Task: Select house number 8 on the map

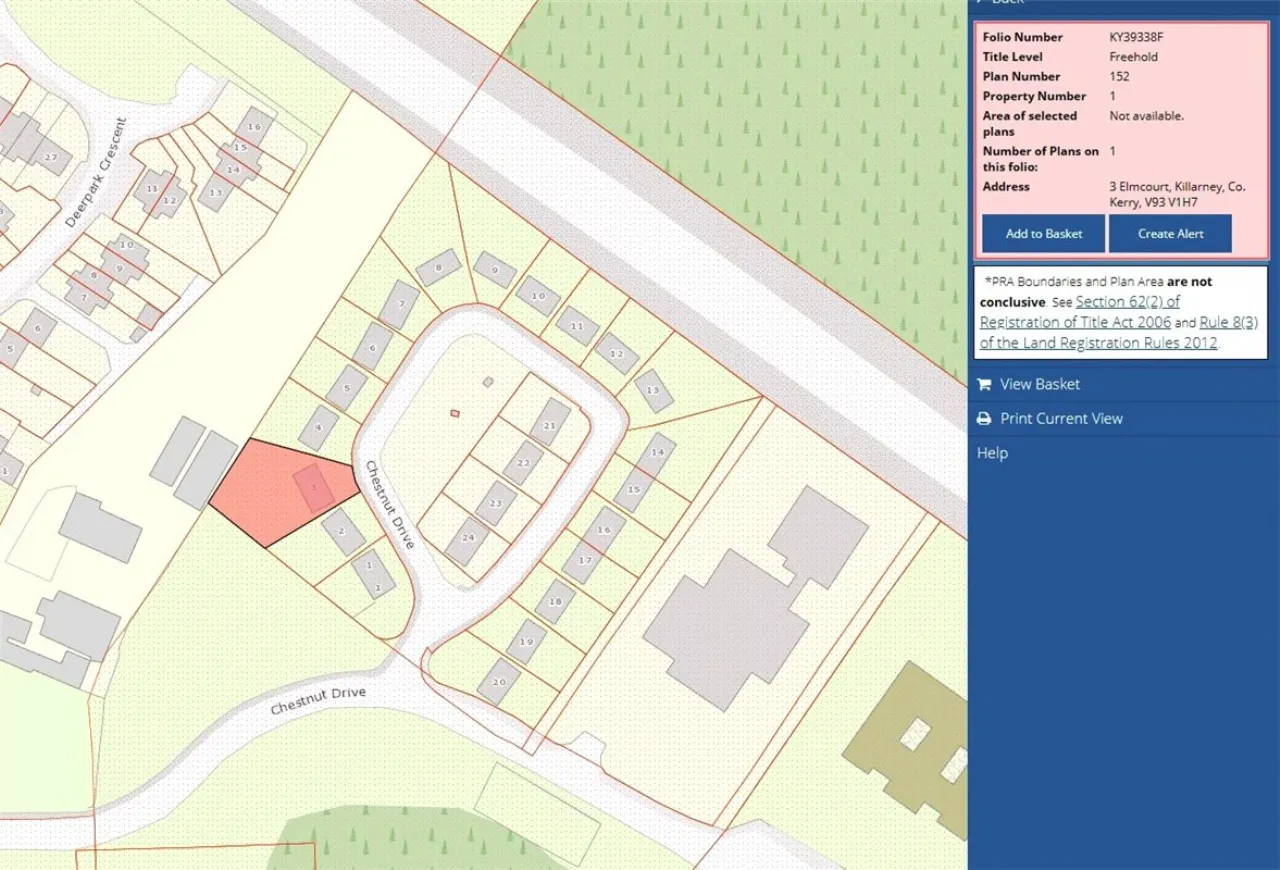Action: (438, 267)
